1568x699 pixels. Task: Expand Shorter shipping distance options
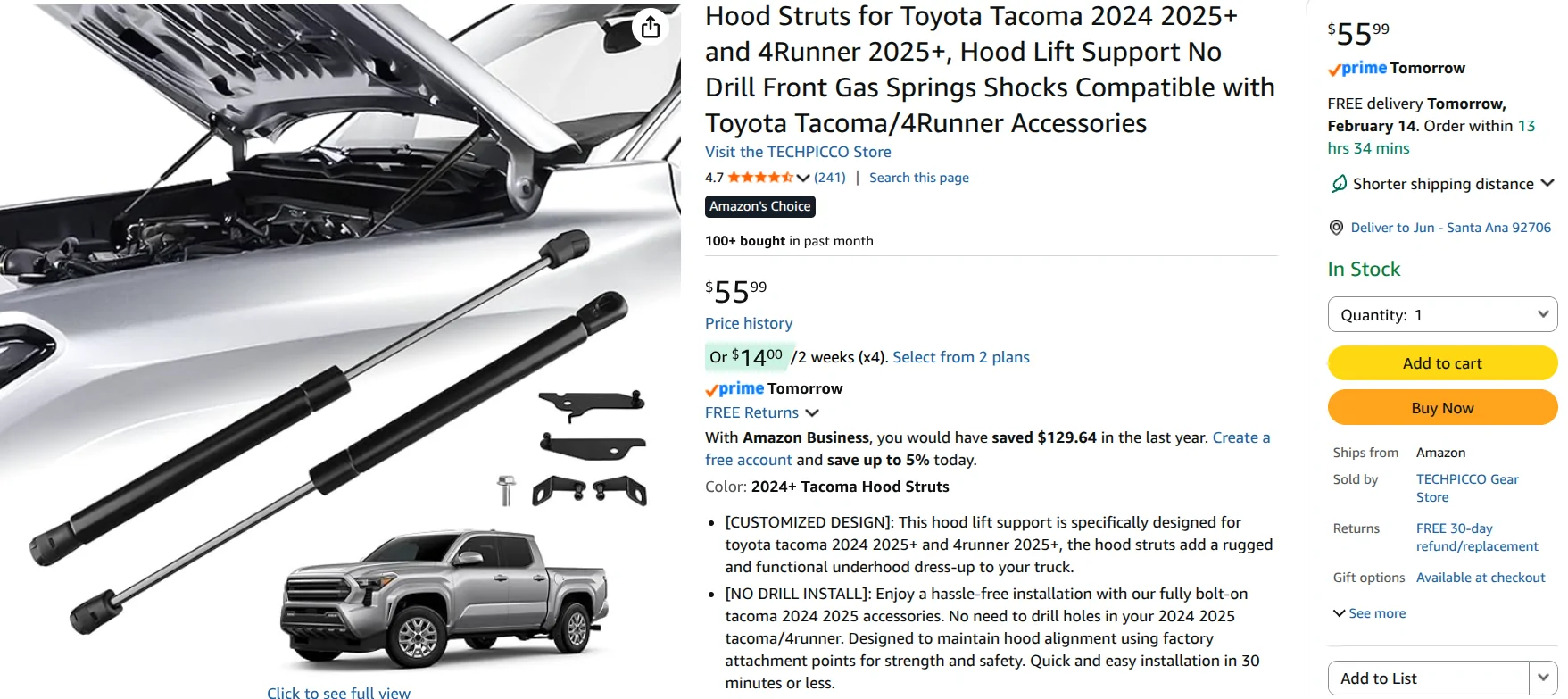pos(1549,184)
